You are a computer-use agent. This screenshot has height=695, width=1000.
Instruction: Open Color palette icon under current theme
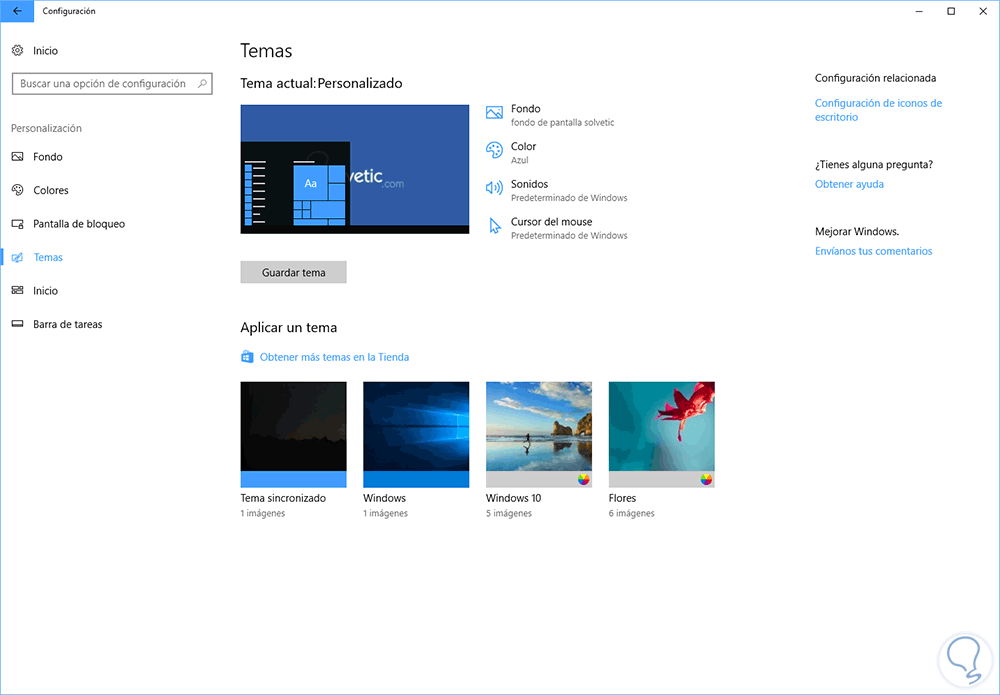(494, 150)
